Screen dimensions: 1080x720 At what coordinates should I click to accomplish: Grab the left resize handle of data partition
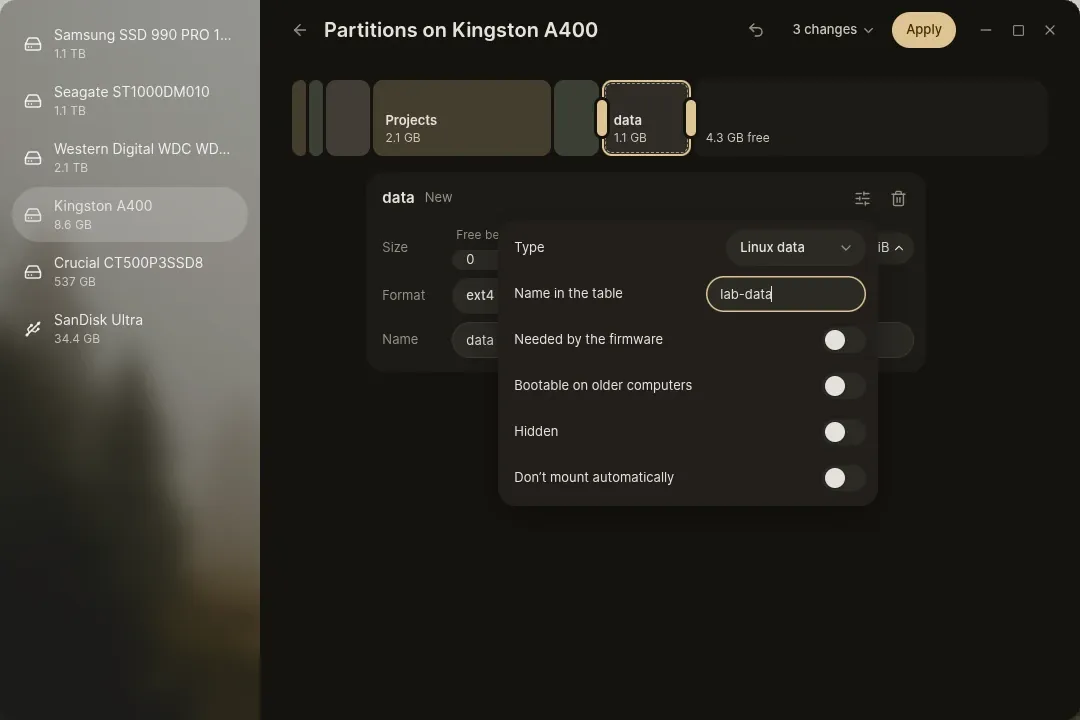(x=602, y=118)
